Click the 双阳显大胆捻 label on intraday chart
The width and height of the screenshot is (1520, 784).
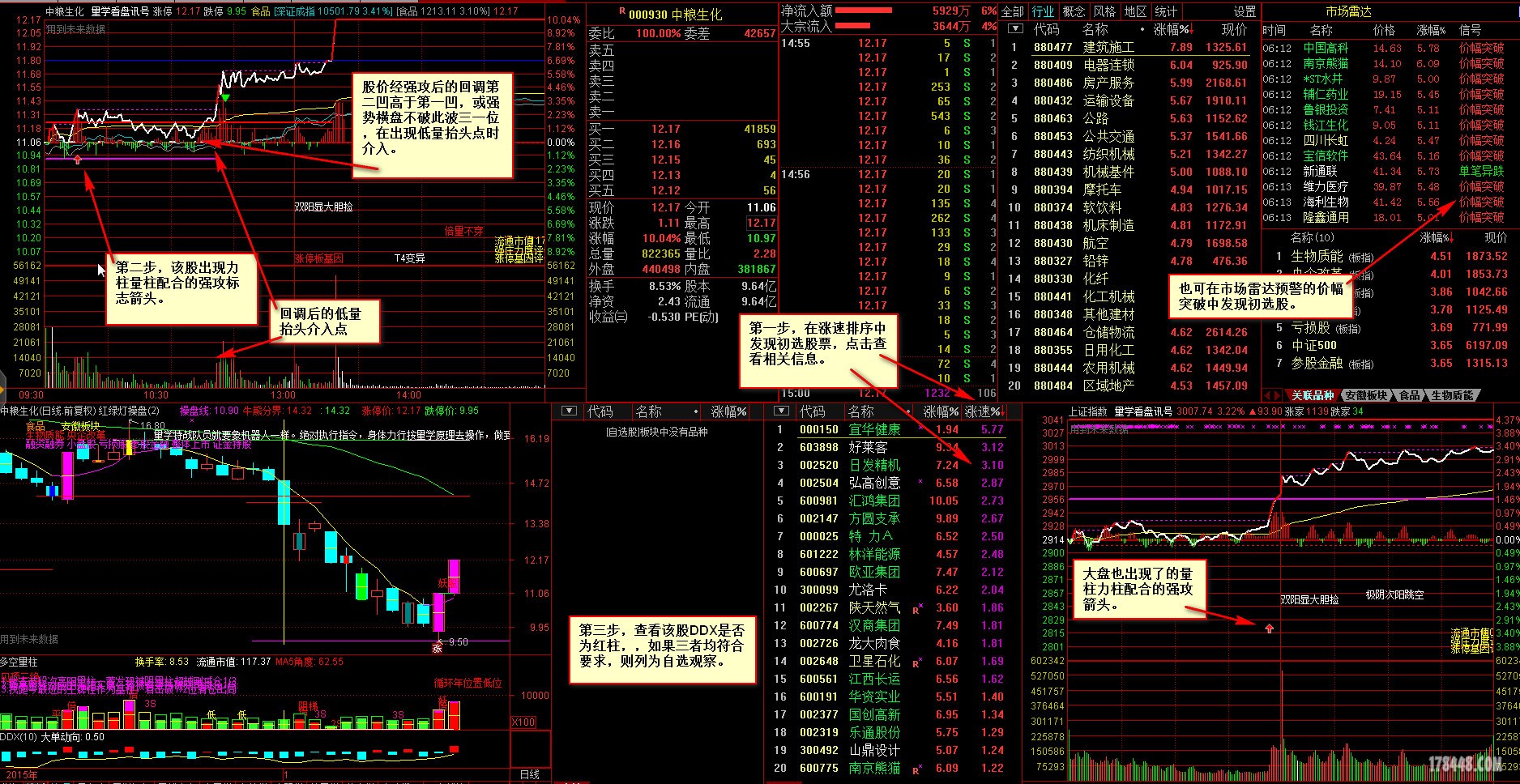(323, 207)
